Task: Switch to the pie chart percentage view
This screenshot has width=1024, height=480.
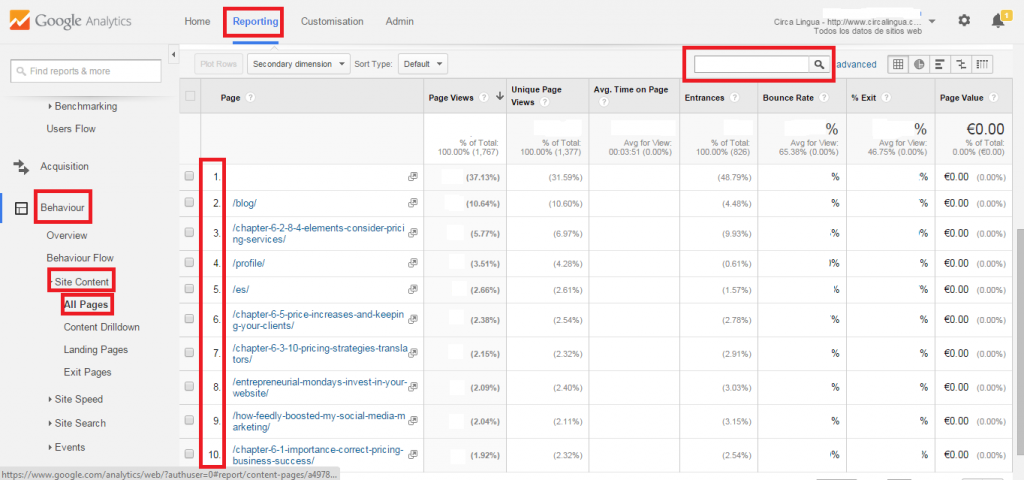Action: pyautogui.click(x=919, y=65)
